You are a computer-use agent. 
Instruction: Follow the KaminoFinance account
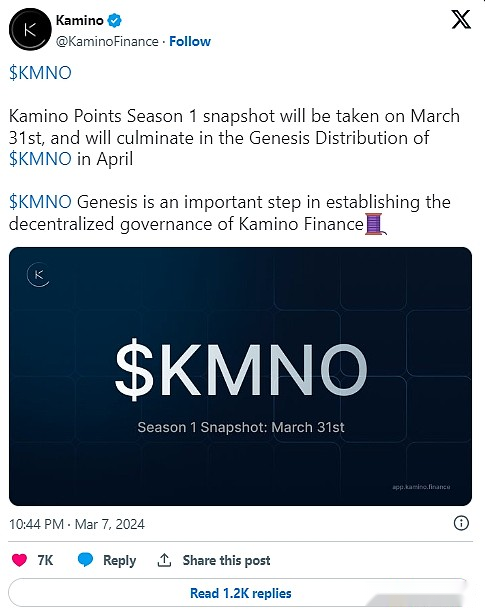coord(190,41)
